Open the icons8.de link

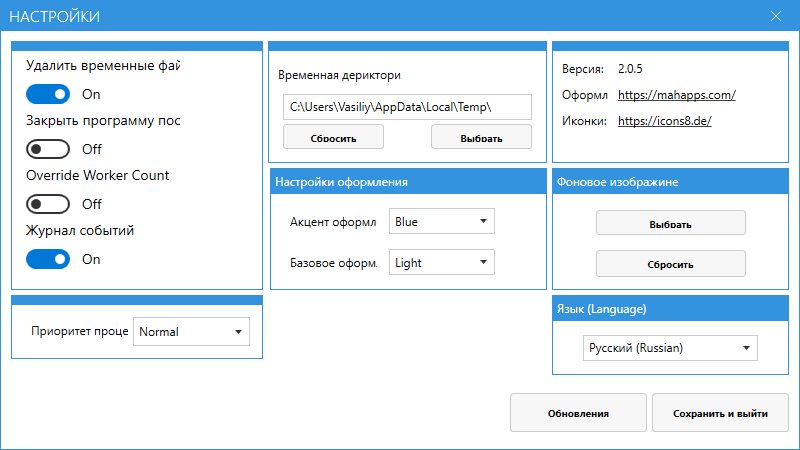665,121
